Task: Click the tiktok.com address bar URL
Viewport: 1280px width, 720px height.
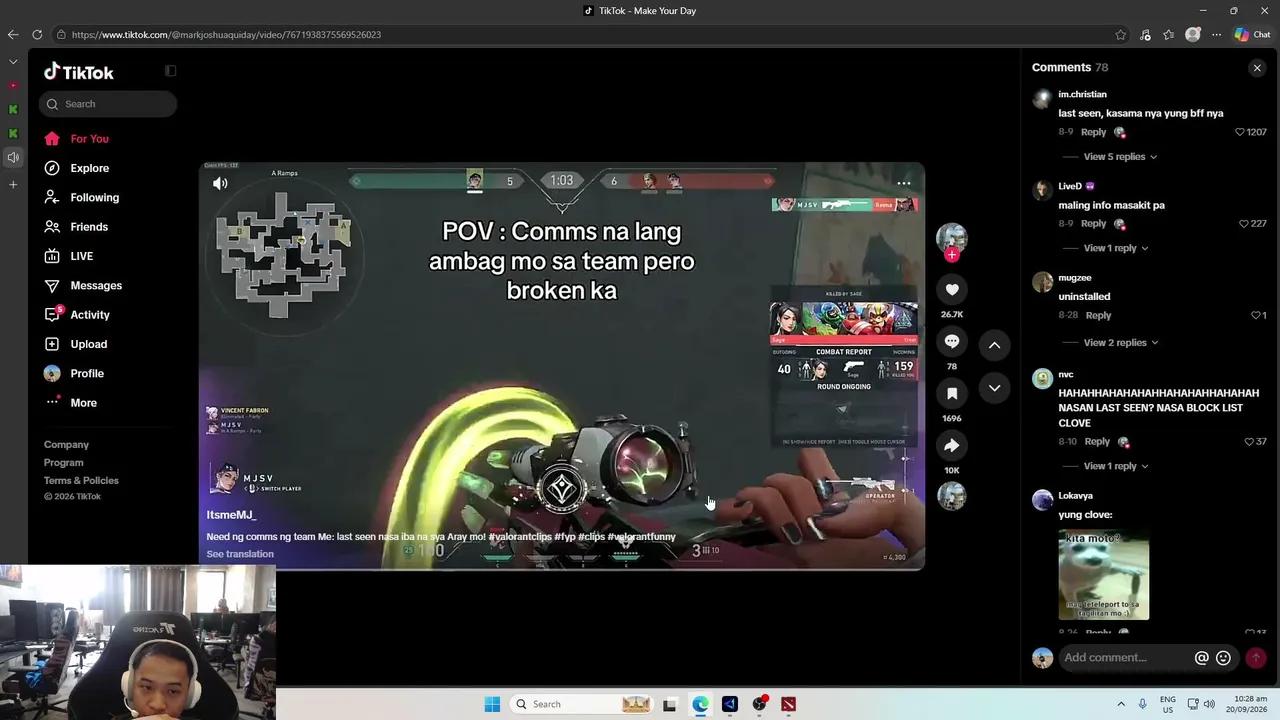Action: [x=226, y=35]
